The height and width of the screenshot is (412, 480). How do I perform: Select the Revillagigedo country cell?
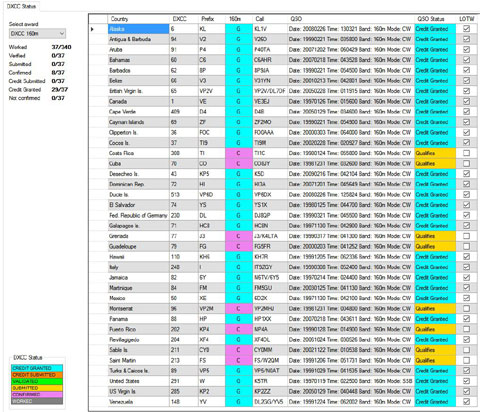pos(139,340)
